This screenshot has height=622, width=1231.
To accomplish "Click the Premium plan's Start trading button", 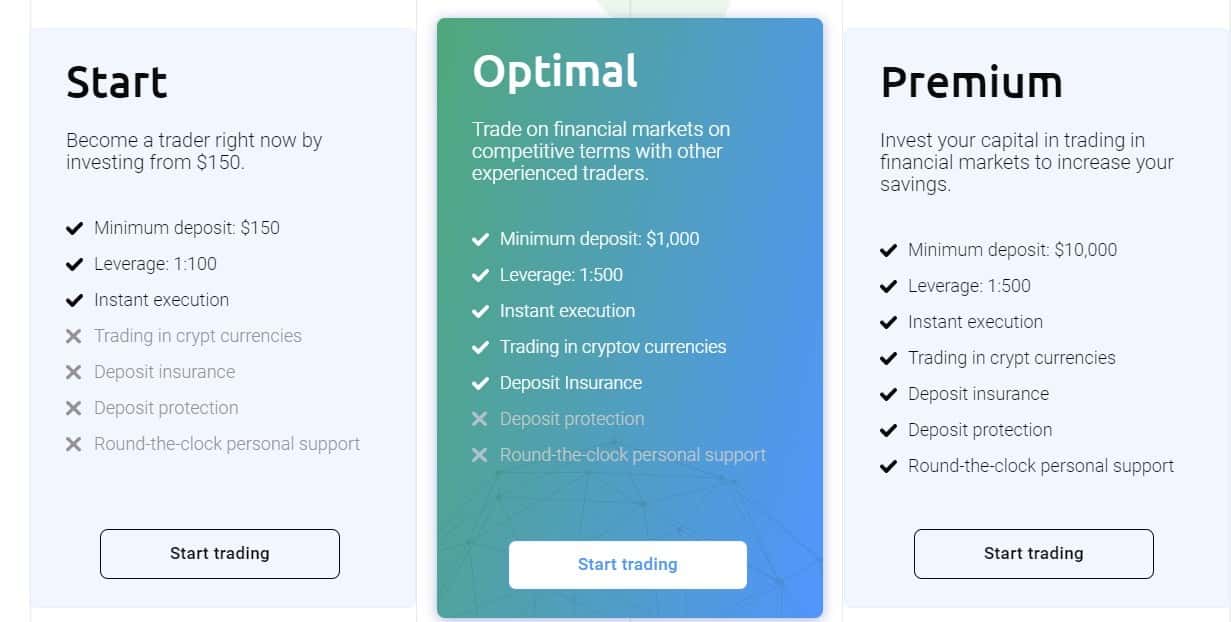I will click(1033, 553).
